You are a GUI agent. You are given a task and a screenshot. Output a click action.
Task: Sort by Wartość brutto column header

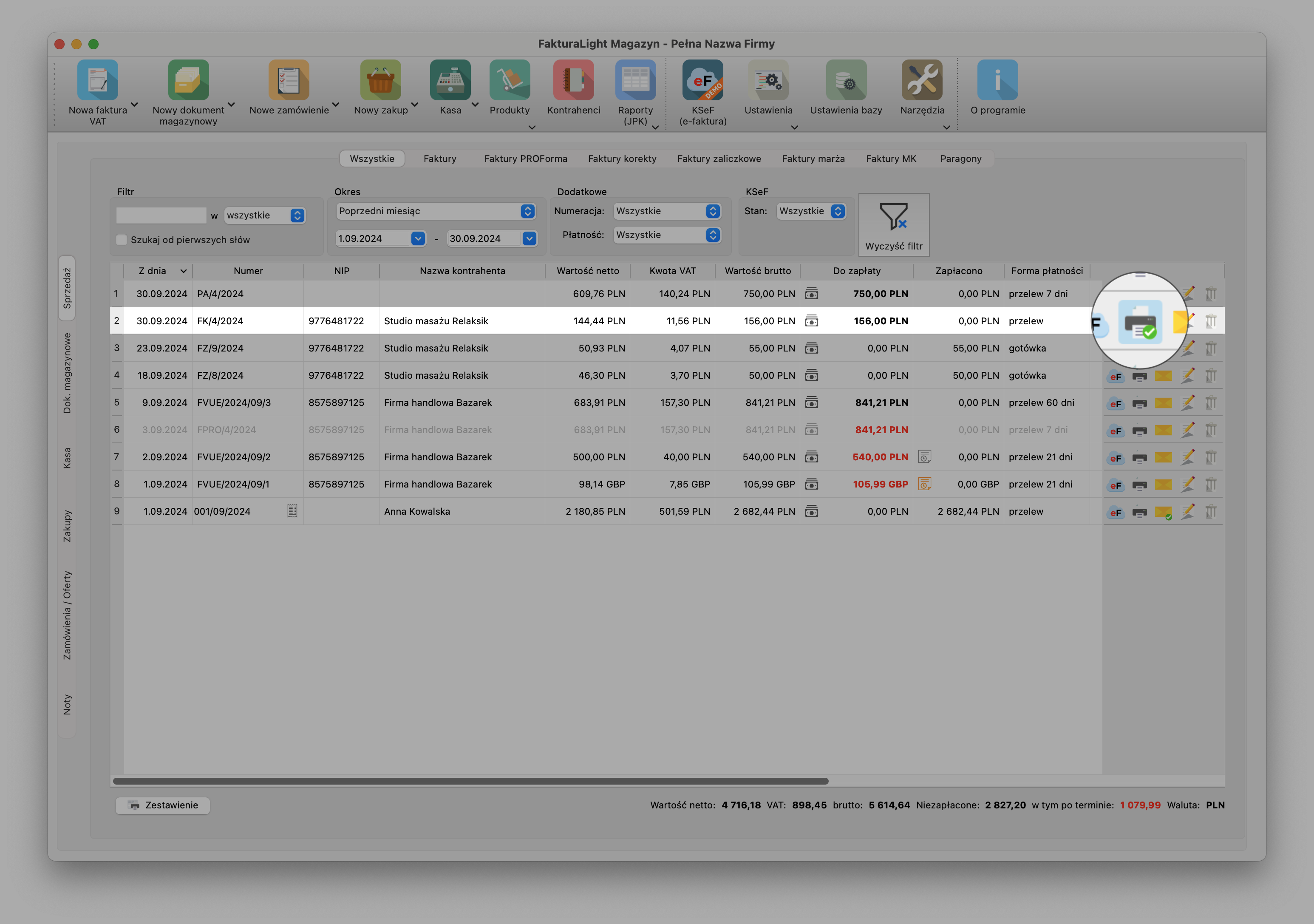click(x=758, y=271)
